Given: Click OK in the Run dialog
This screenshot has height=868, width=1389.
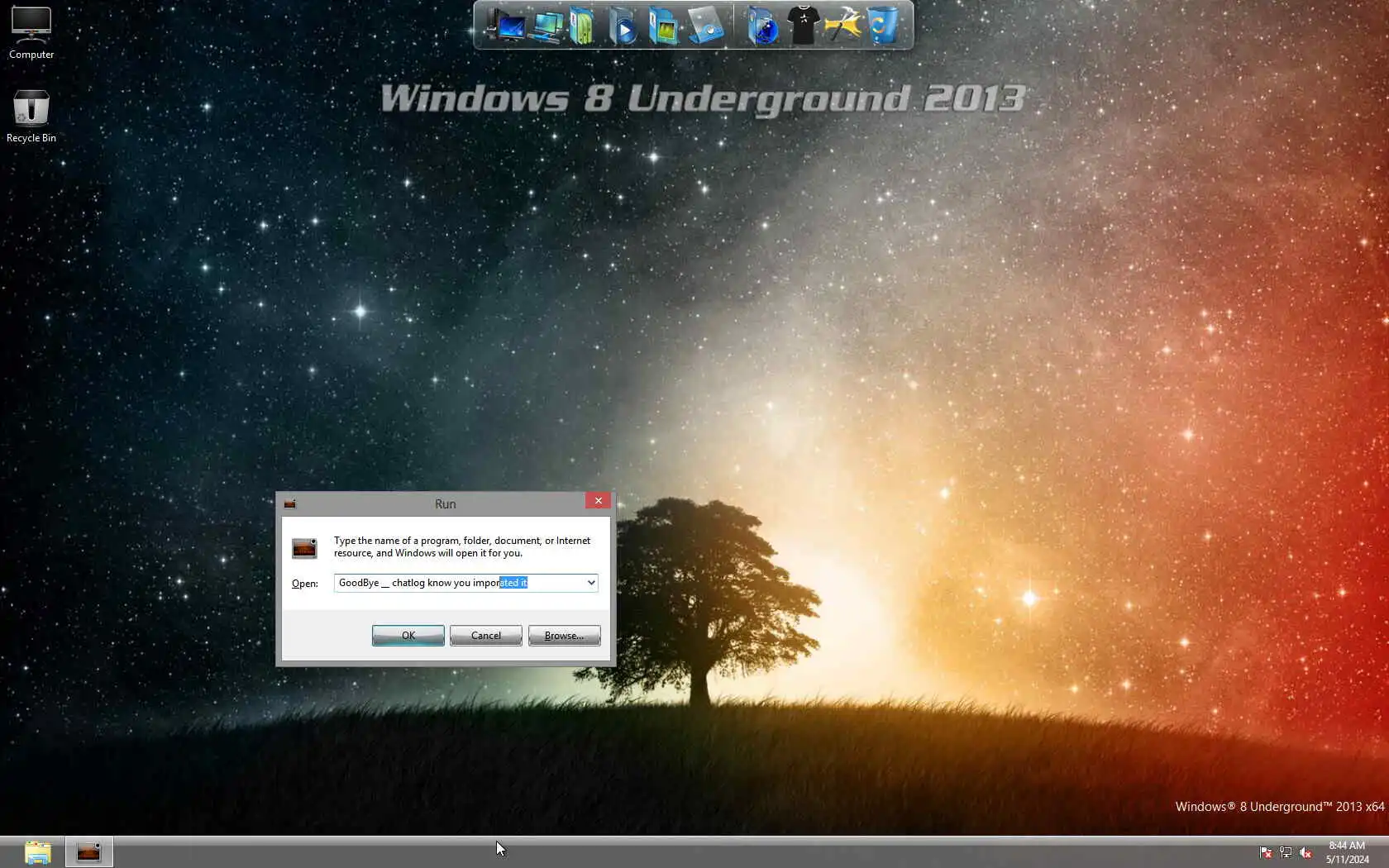Looking at the screenshot, I should point(408,635).
